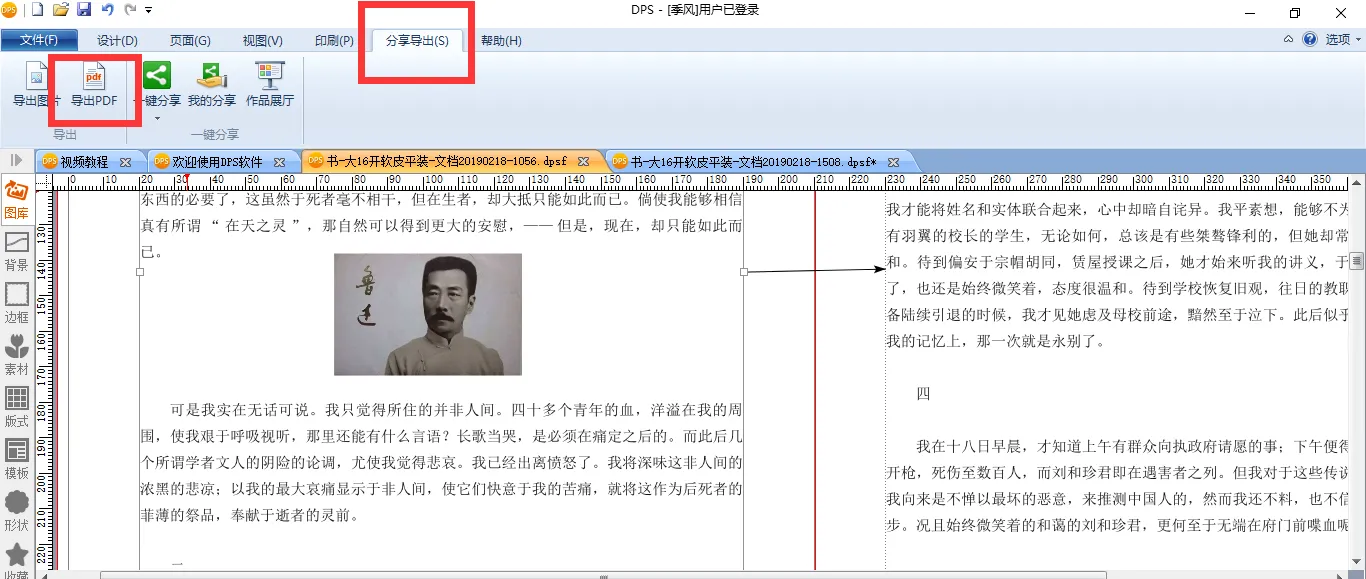Toggle the side panel arrow left of tabs
Screen dimensions: 1366x579
(16, 160)
